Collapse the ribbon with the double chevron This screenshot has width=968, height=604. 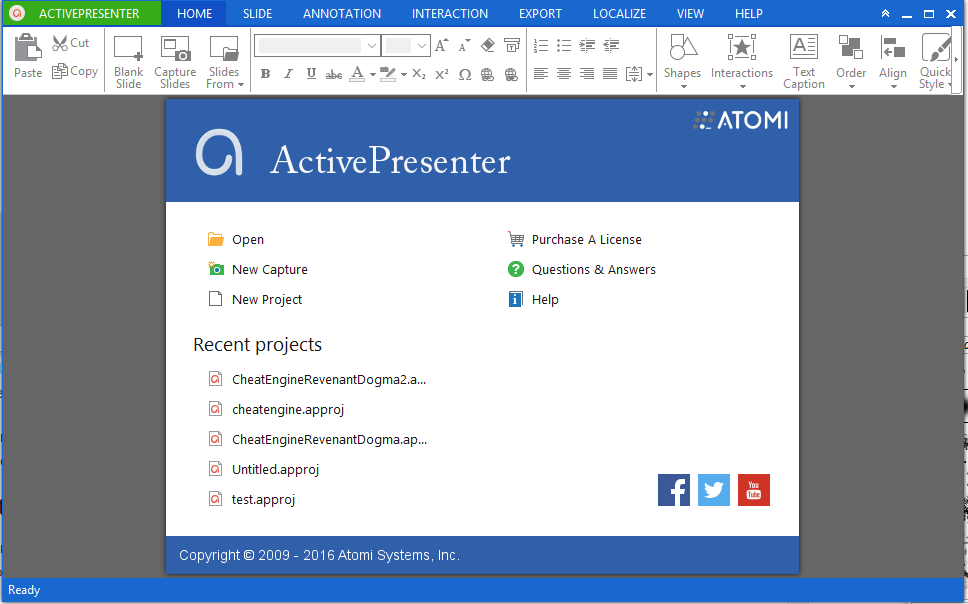885,14
